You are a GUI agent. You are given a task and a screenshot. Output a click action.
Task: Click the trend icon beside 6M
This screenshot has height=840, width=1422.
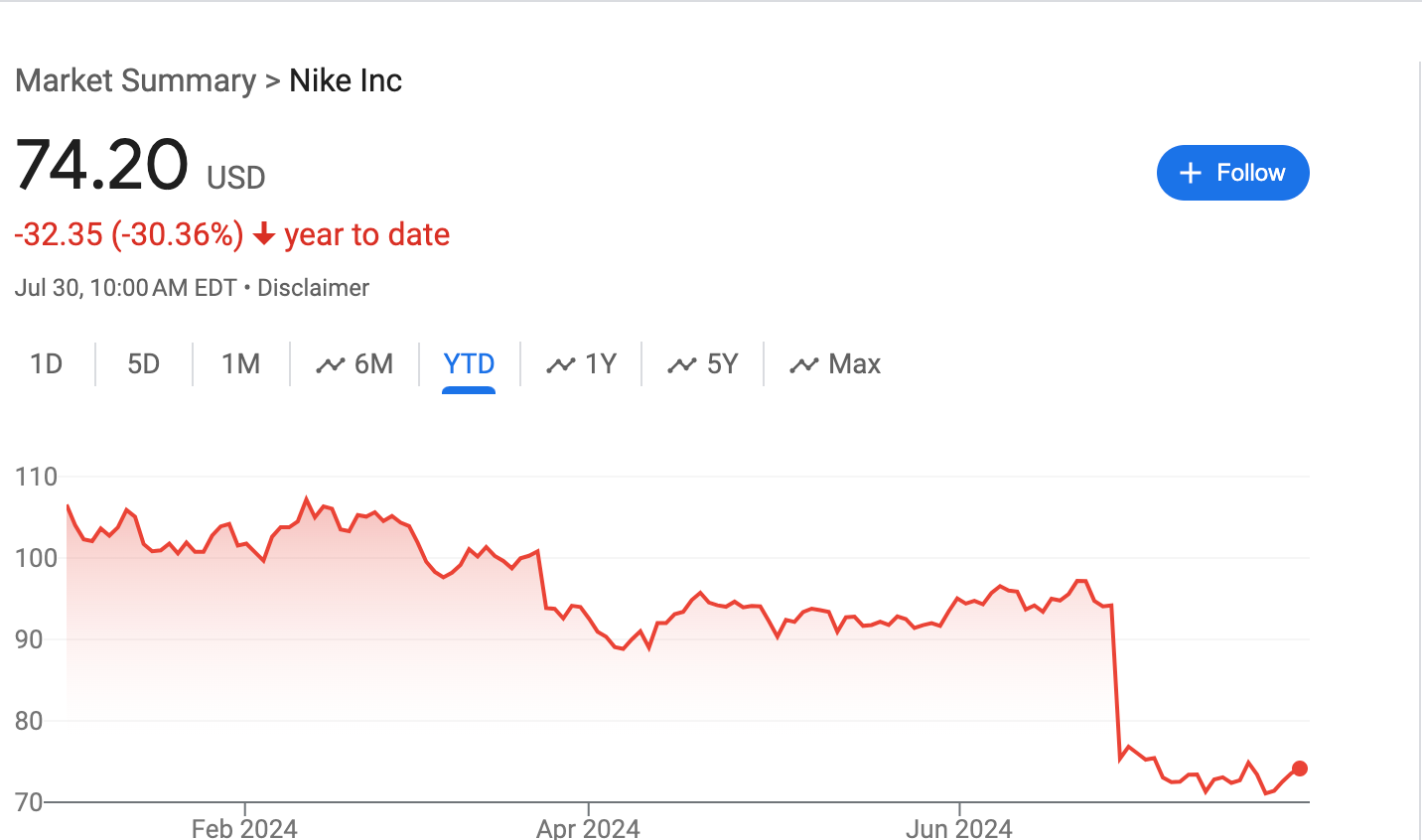[x=330, y=365]
